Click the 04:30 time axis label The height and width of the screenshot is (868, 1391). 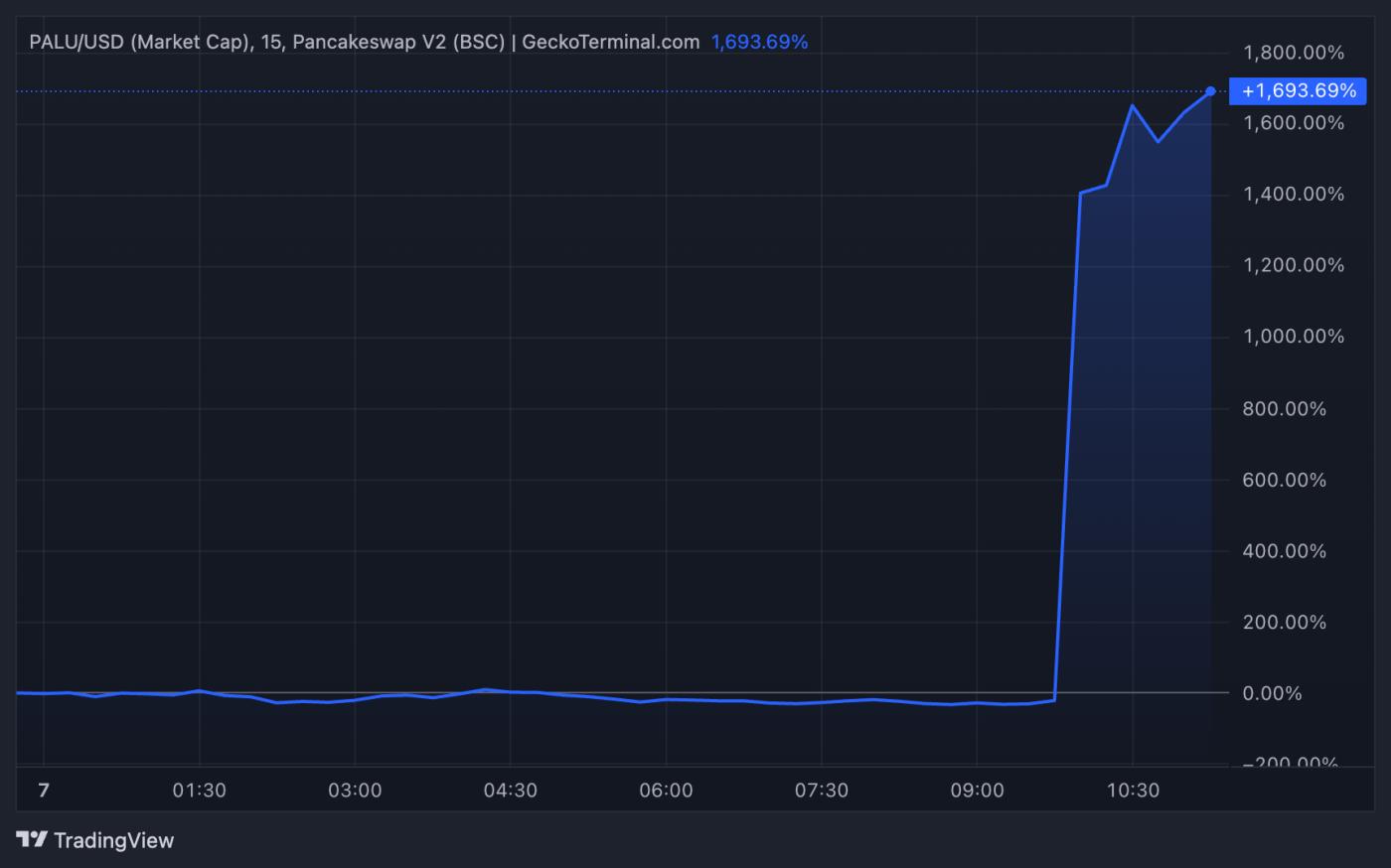click(511, 791)
